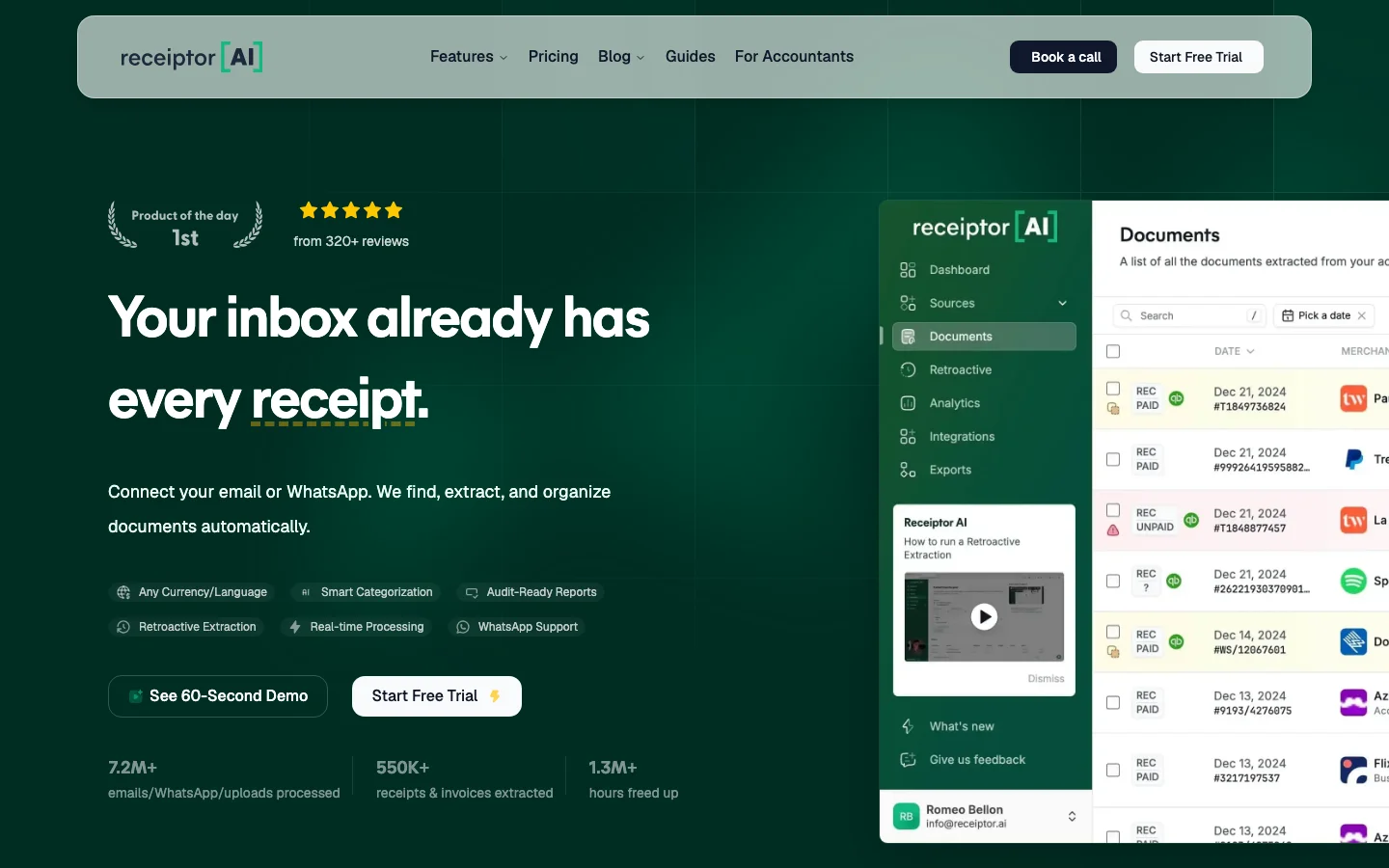Play the Retroactive Extraction video

[984, 616]
